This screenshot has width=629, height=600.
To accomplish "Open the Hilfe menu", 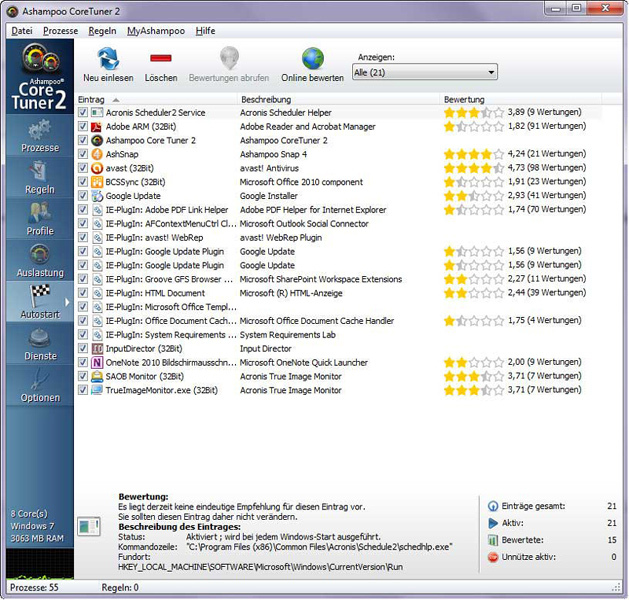I will point(205,31).
